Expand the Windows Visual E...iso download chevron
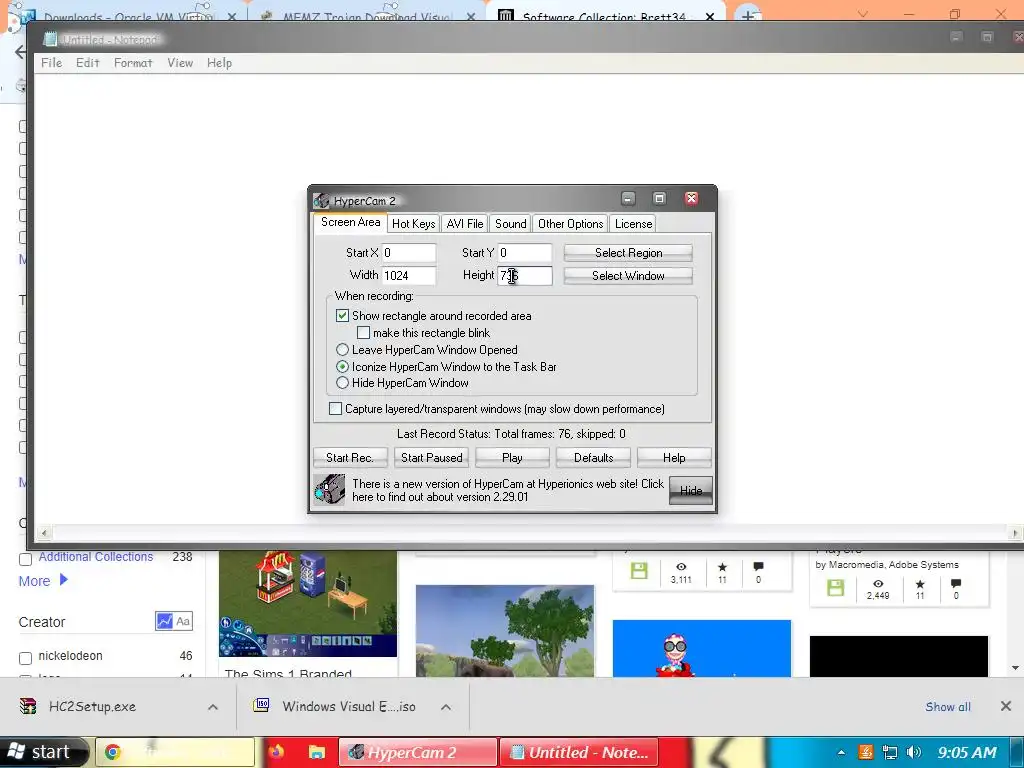The image size is (1024, 768). coord(446,707)
